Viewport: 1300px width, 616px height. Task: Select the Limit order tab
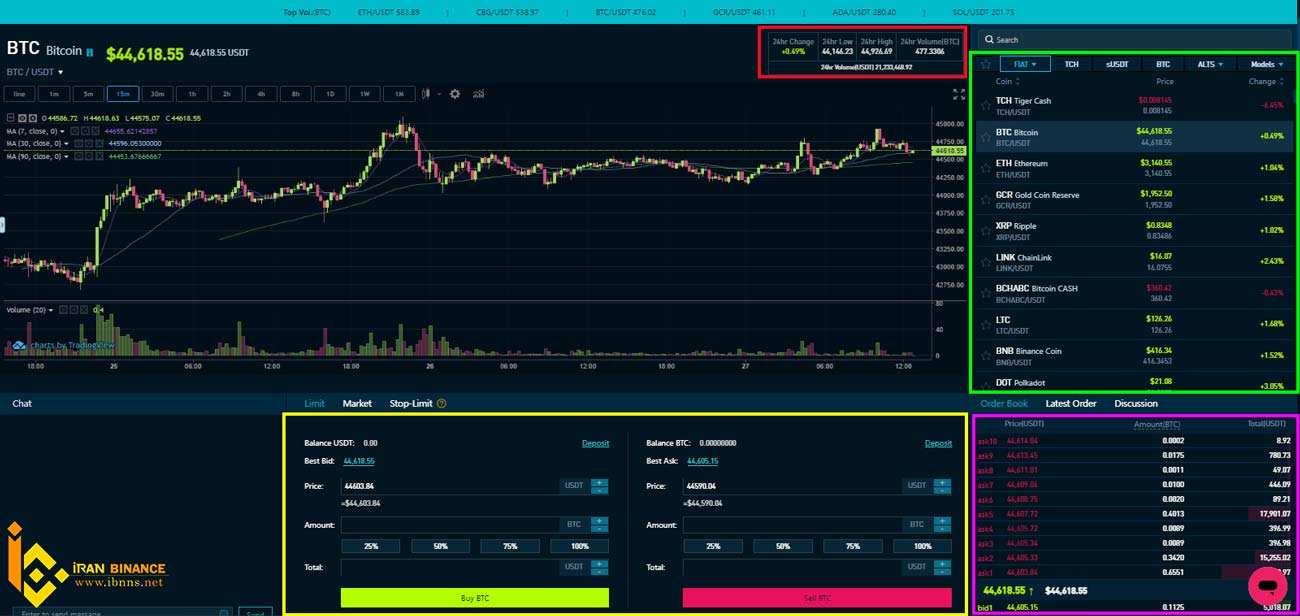tap(314, 403)
